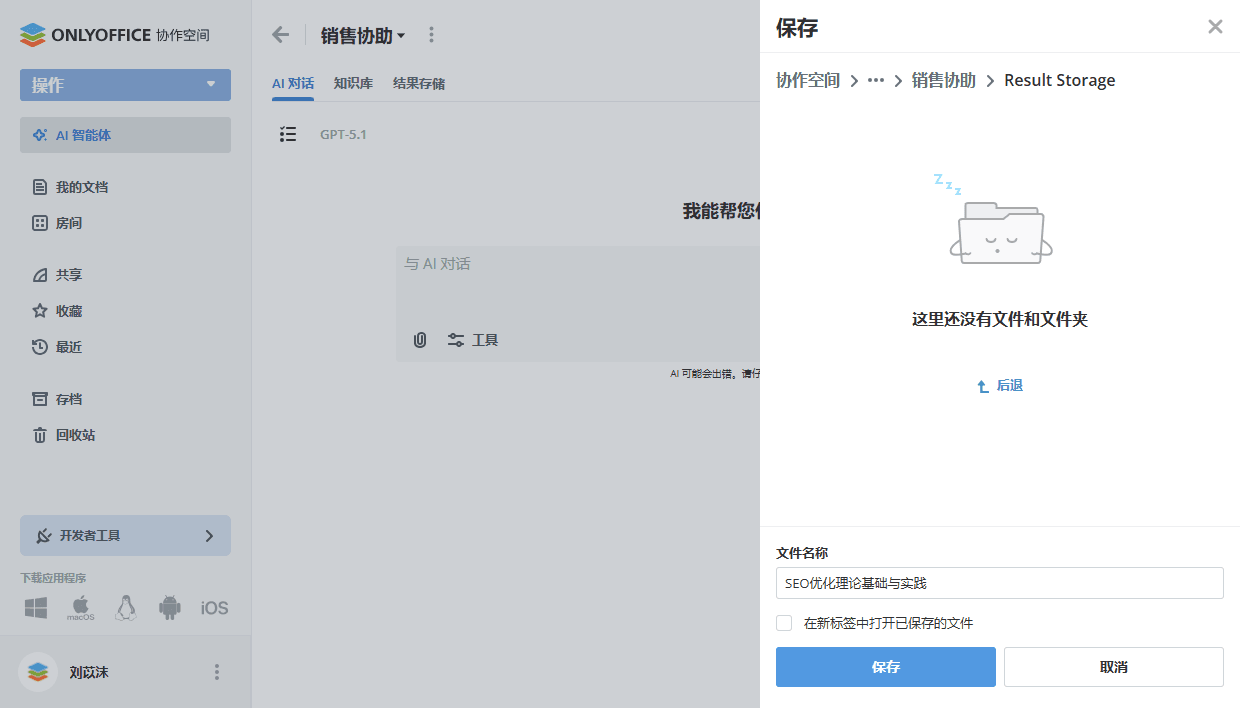Click the 保存 button
This screenshot has width=1240, height=708.
click(x=885, y=667)
